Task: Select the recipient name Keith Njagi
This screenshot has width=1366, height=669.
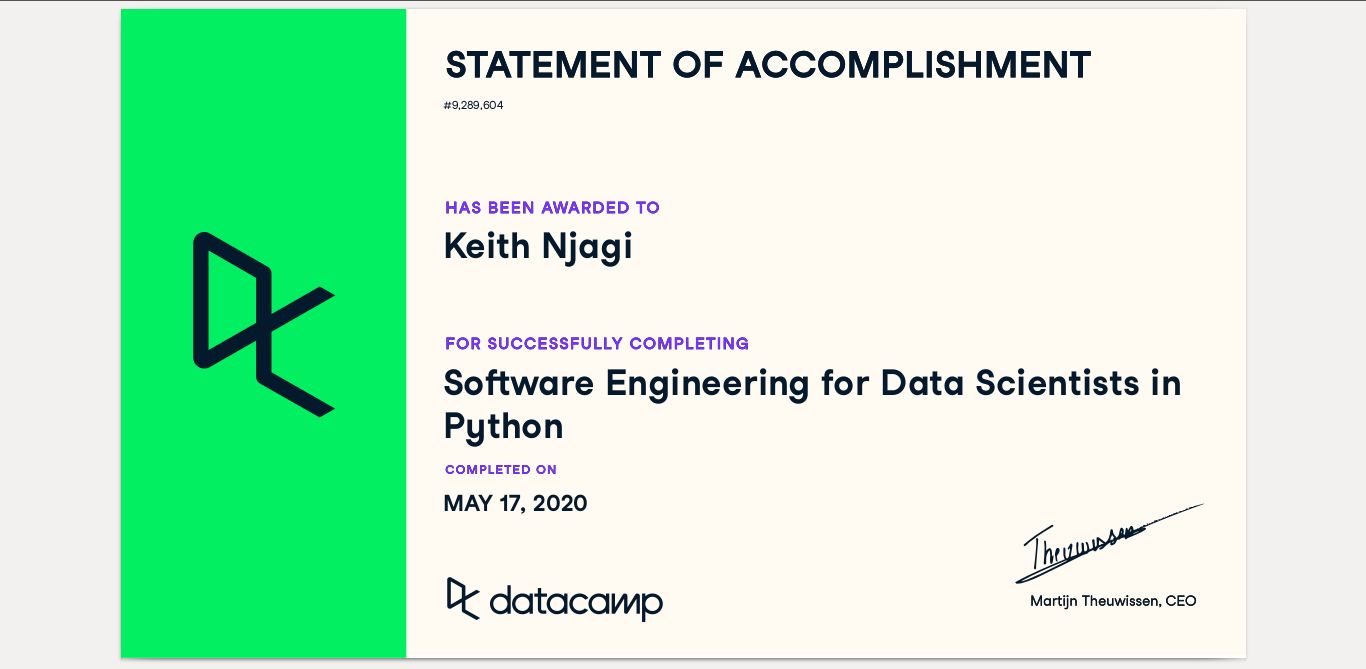Action: [x=538, y=246]
